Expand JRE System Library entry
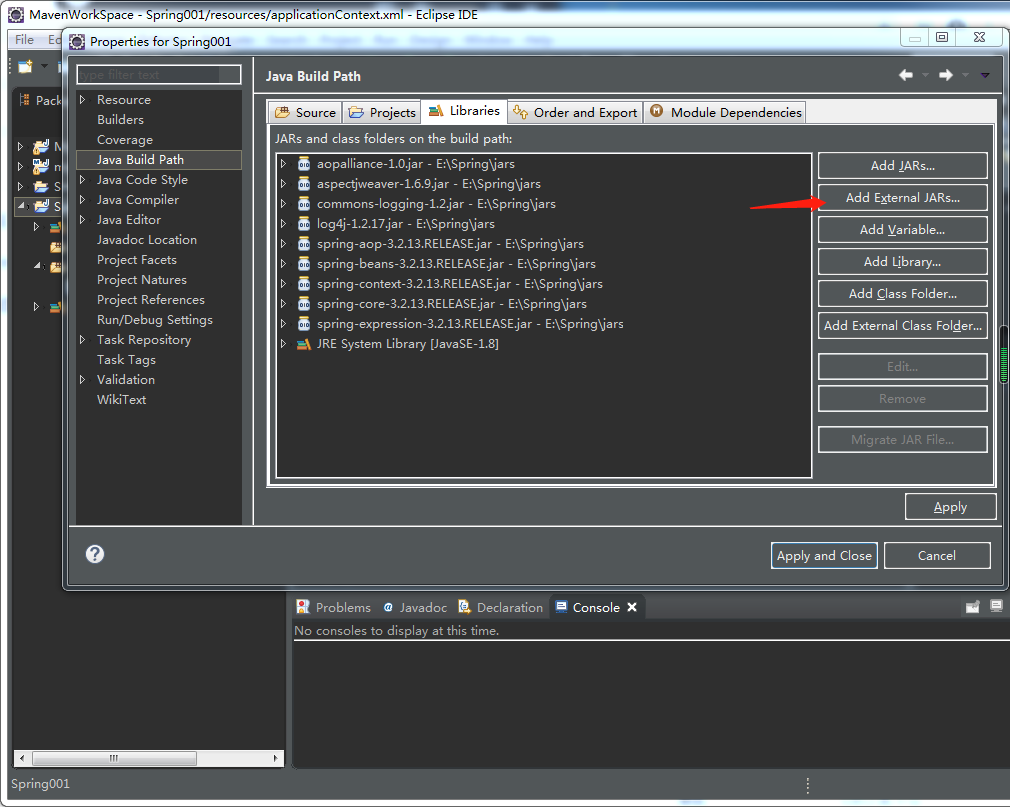The height and width of the screenshot is (807, 1010). 283,344
